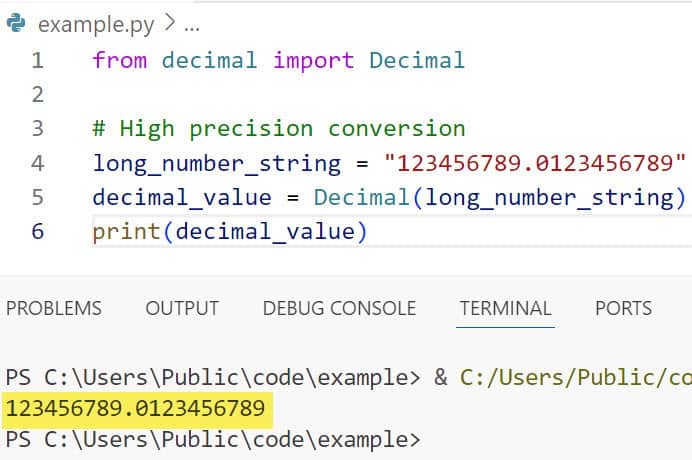The image size is (692, 460).
Task: Click the yellow C:/Users/Public path in terminal
Action: click(x=575, y=377)
